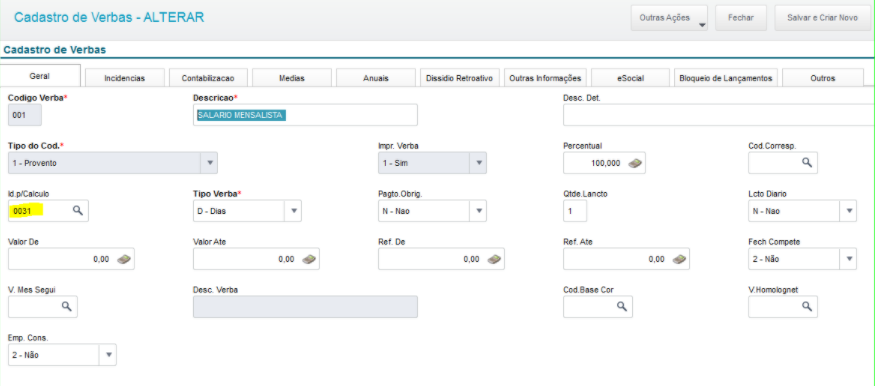
Task: Switch to the Incidencias tab
Action: click(124, 78)
